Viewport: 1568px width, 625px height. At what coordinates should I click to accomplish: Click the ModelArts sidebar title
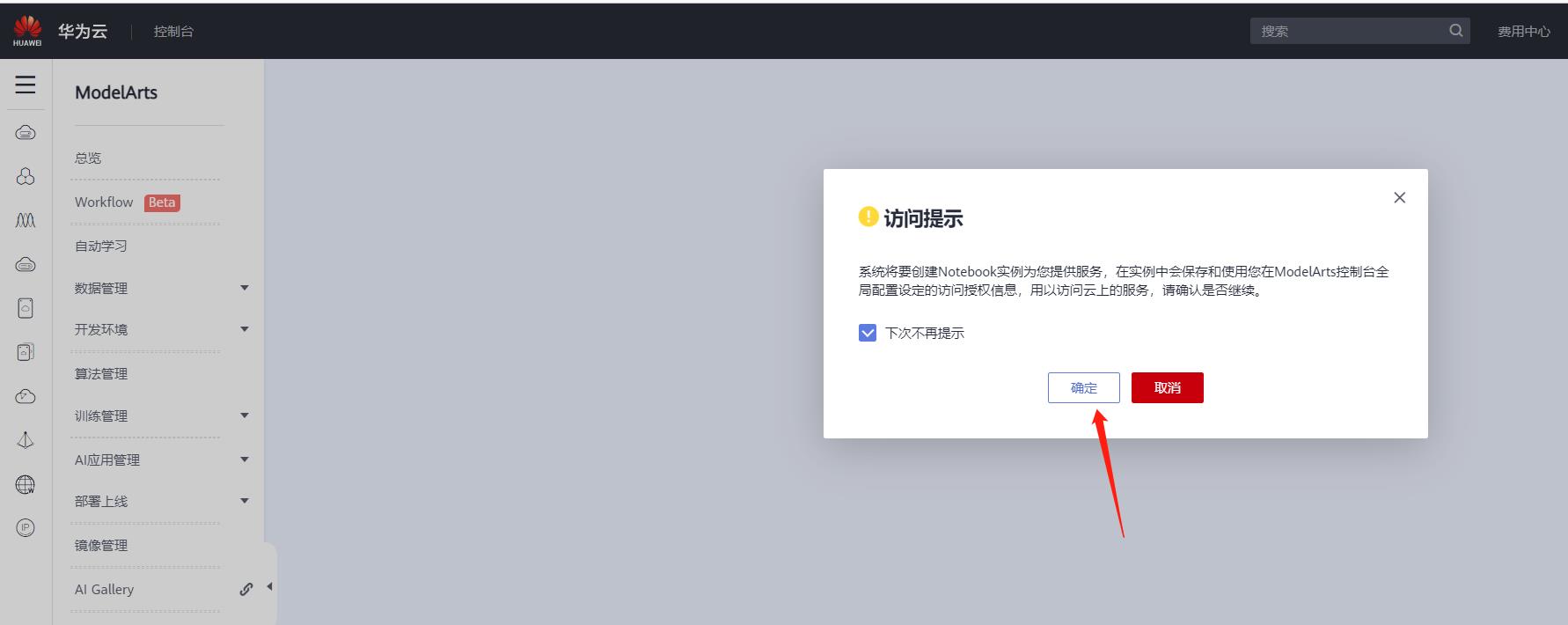[116, 92]
